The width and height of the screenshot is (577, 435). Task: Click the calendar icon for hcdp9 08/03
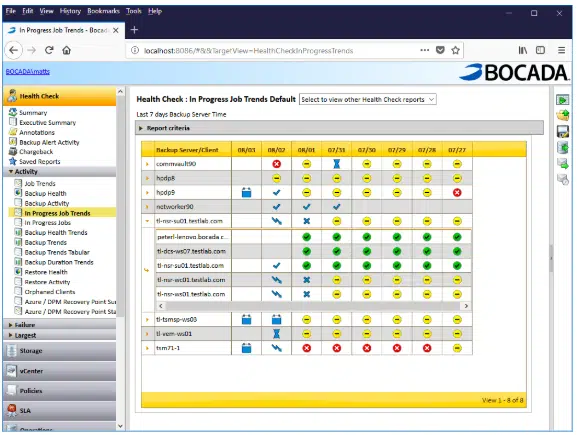click(x=246, y=192)
